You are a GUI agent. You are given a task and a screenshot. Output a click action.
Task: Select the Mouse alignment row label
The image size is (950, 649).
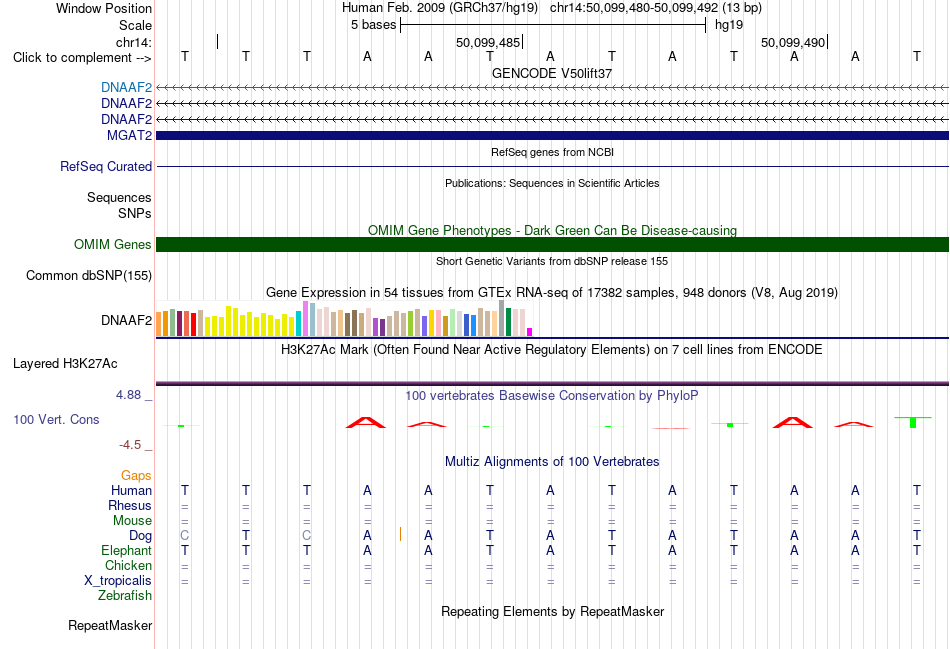133,521
